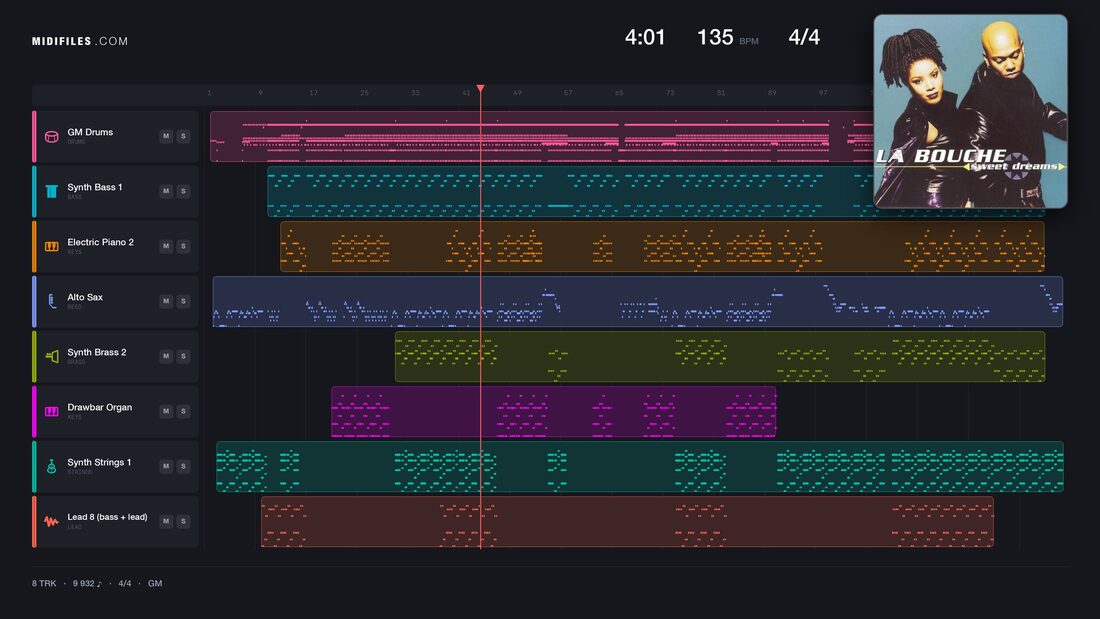Click the GM Drums drum icon

(x=51, y=136)
